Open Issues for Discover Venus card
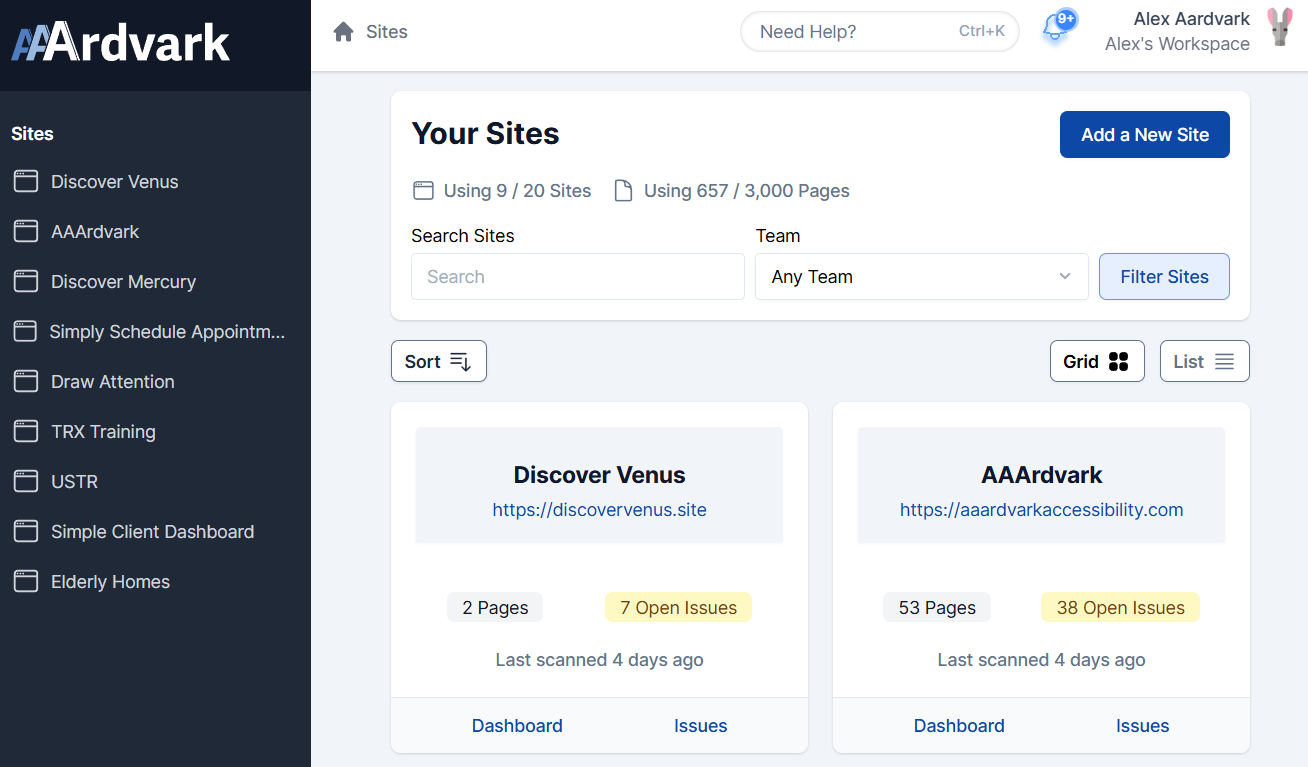This screenshot has height=767, width=1308. pyautogui.click(x=700, y=726)
